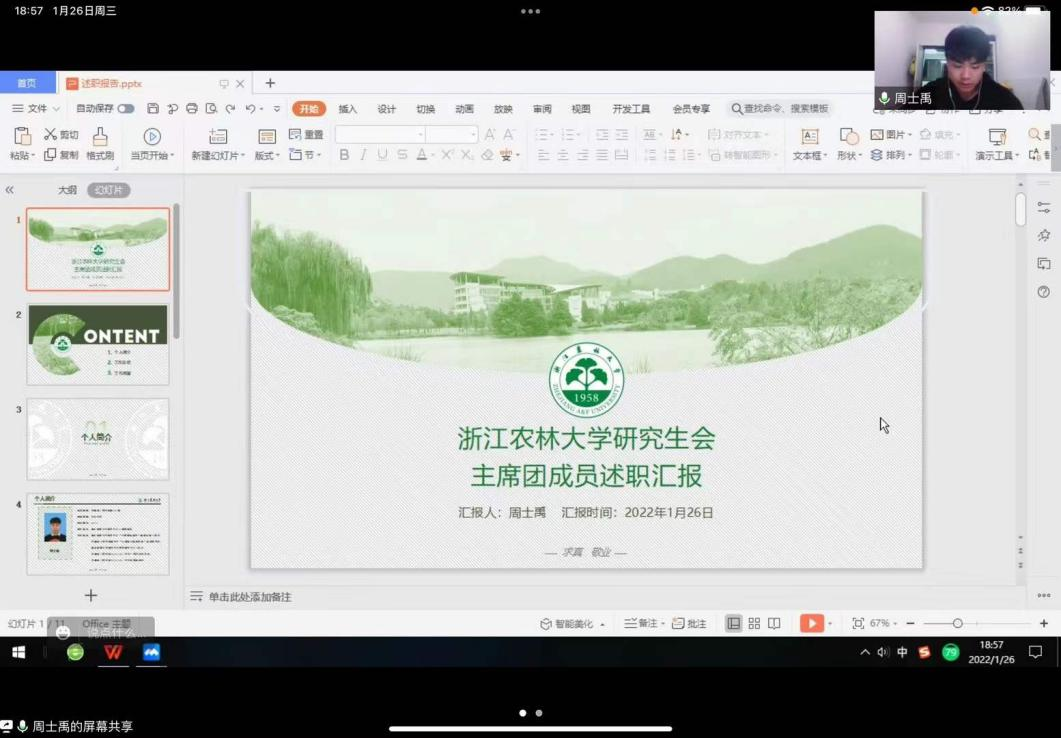The image size is (1061, 738).
Task: Open the help question mark in right sidebar
Action: 1043,292
